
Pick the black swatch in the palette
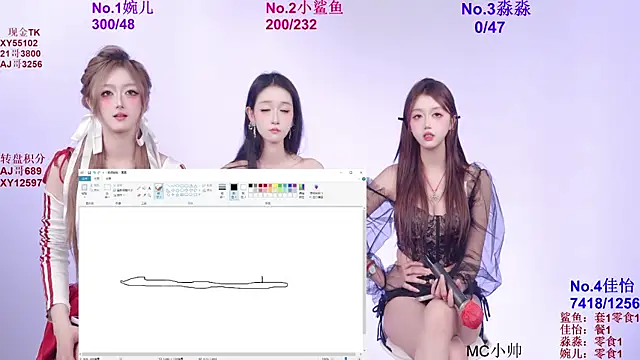(x=251, y=185)
